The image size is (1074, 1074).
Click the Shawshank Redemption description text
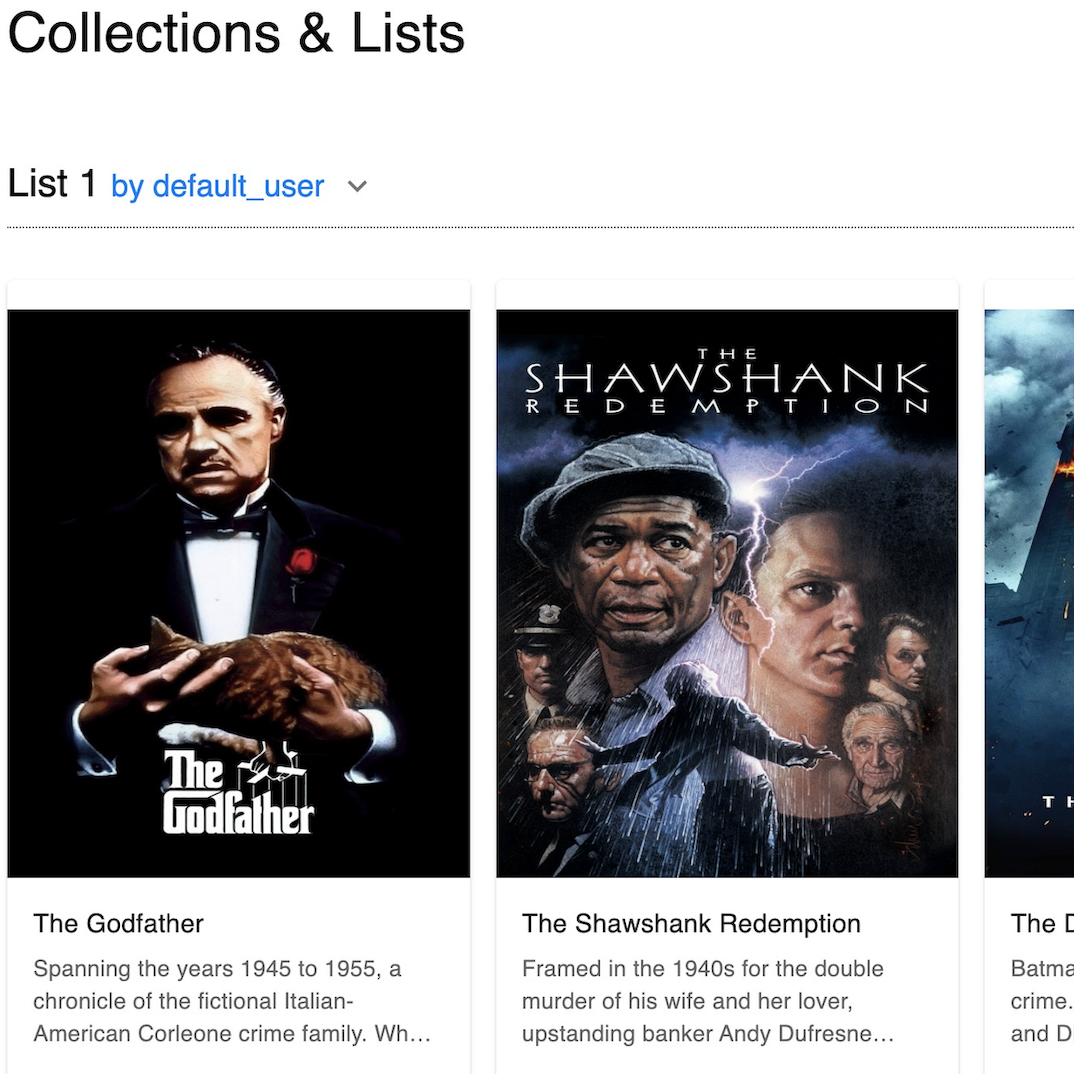708,1001
